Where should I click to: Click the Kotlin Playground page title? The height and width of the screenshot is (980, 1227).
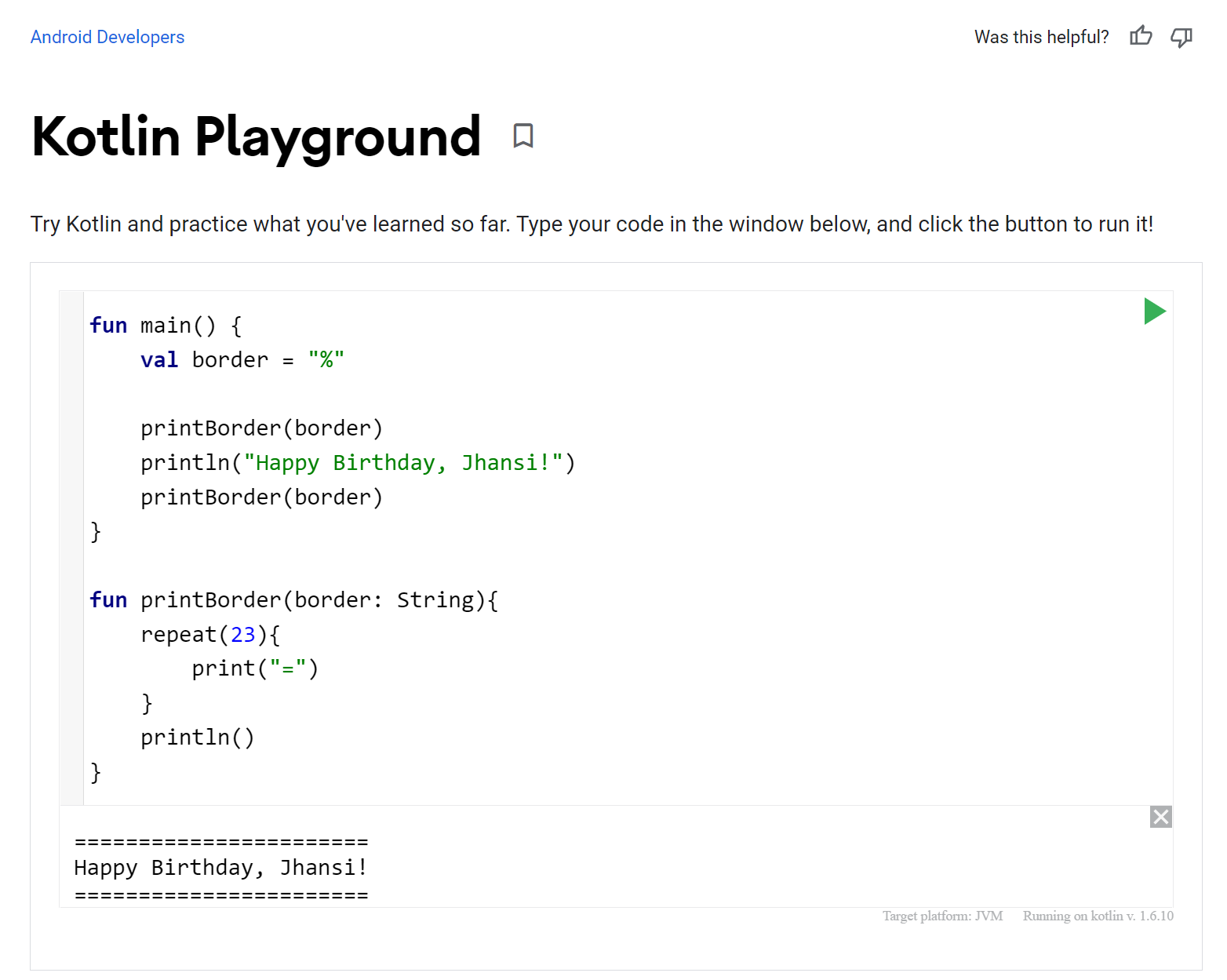click(x=255, y=138)
